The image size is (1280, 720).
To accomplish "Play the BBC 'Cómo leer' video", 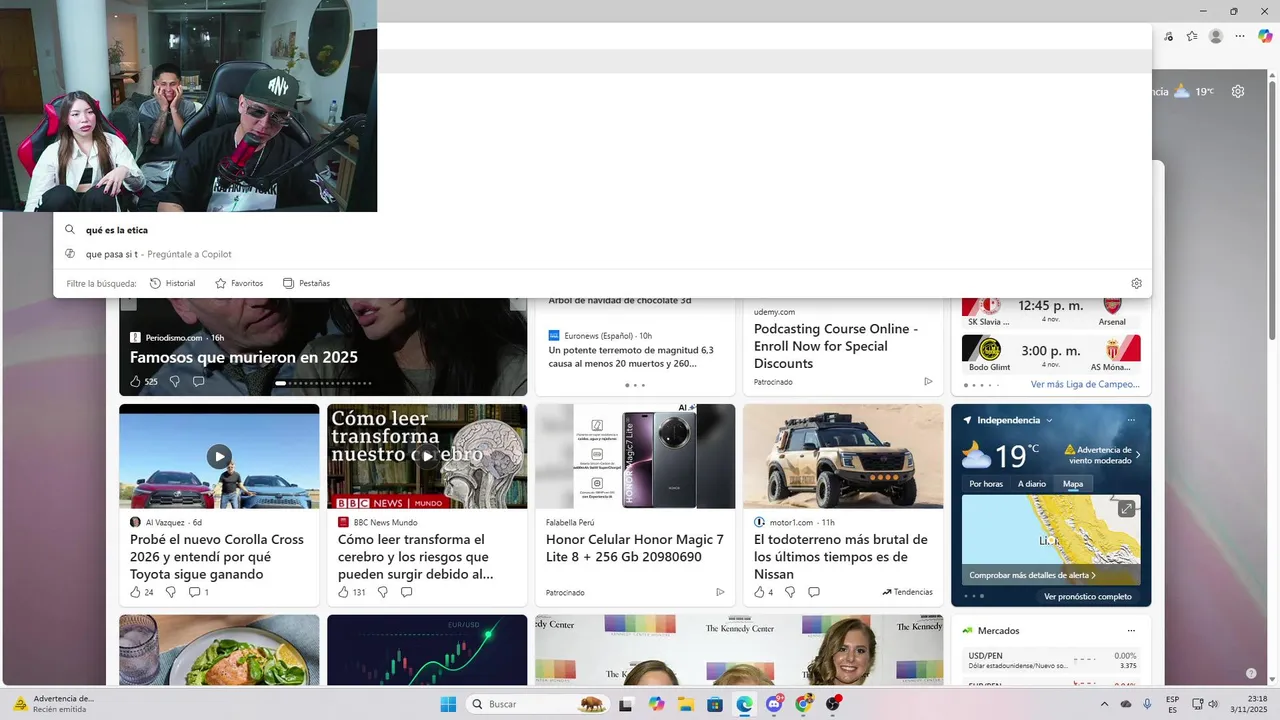I will [427, 456].
